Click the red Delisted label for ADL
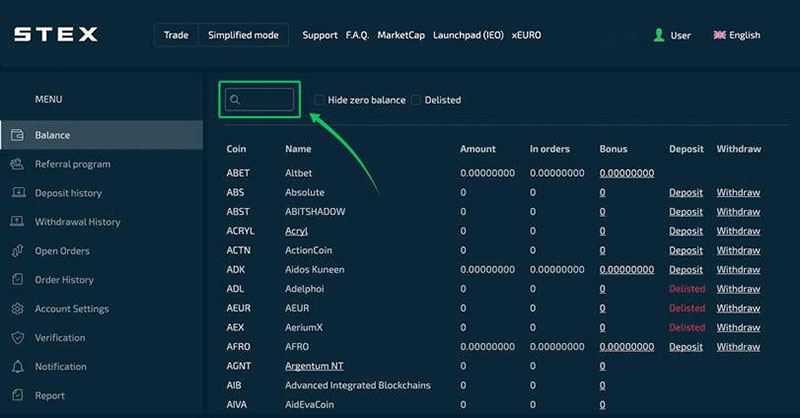This screenshot has width=800, height=418. (x=687, y=289)
